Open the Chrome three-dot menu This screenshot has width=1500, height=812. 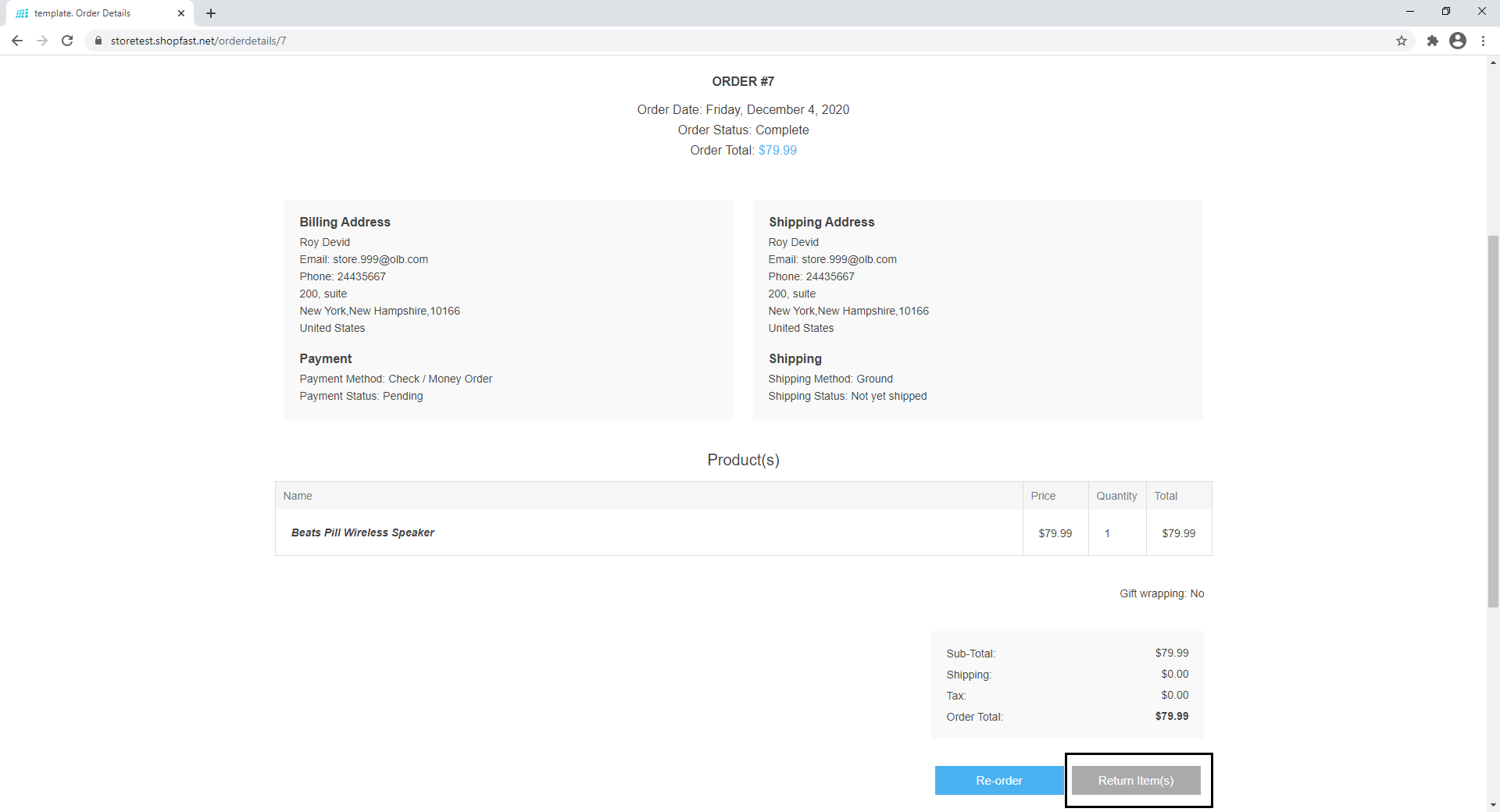point(1483,41)
